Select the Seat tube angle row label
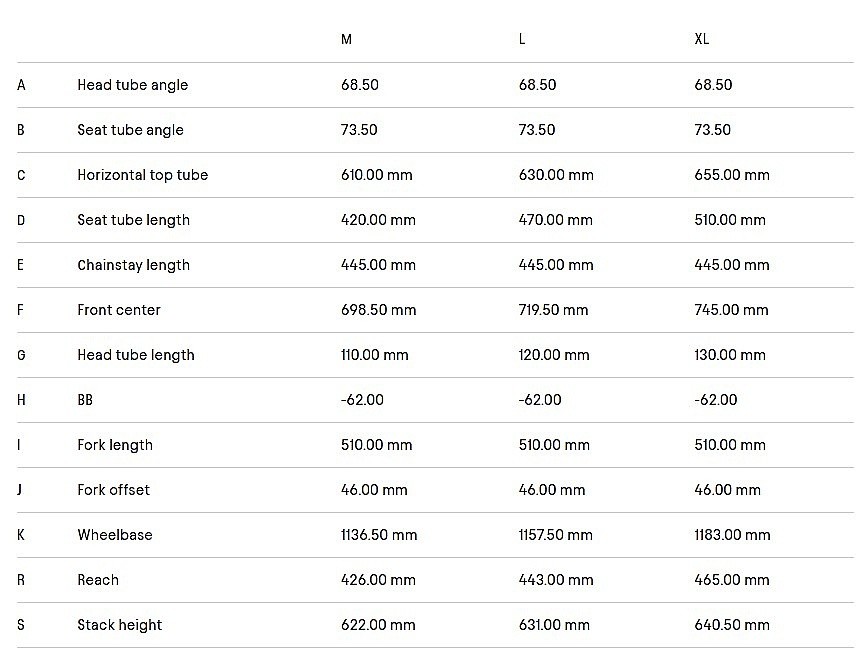The width and height of the screenshot is (866, 654). point(130,130)
